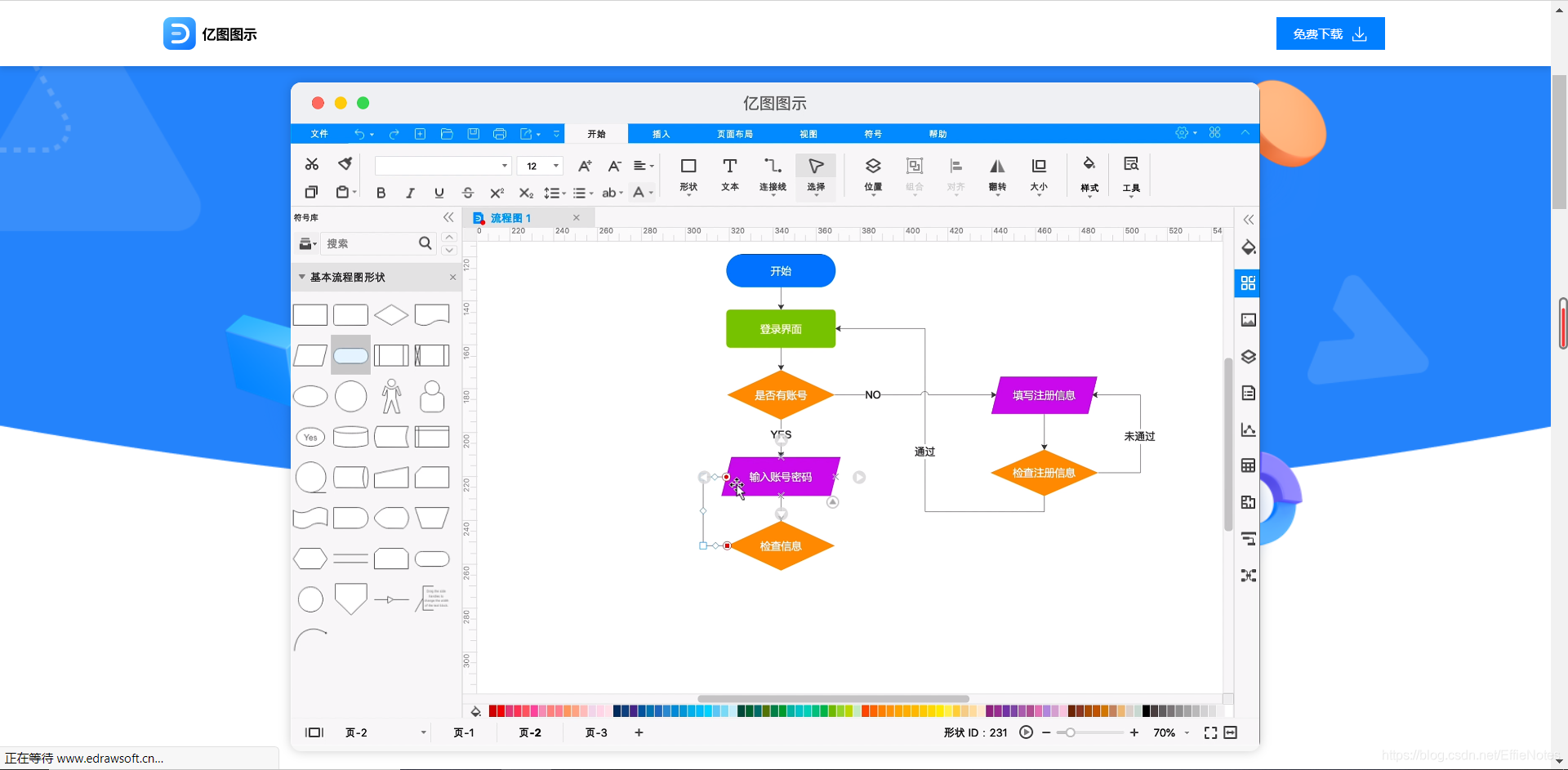The width and height of the screenshot is (1568, 770).
Task: Open the font color dropdown
Action: [643, 193]
